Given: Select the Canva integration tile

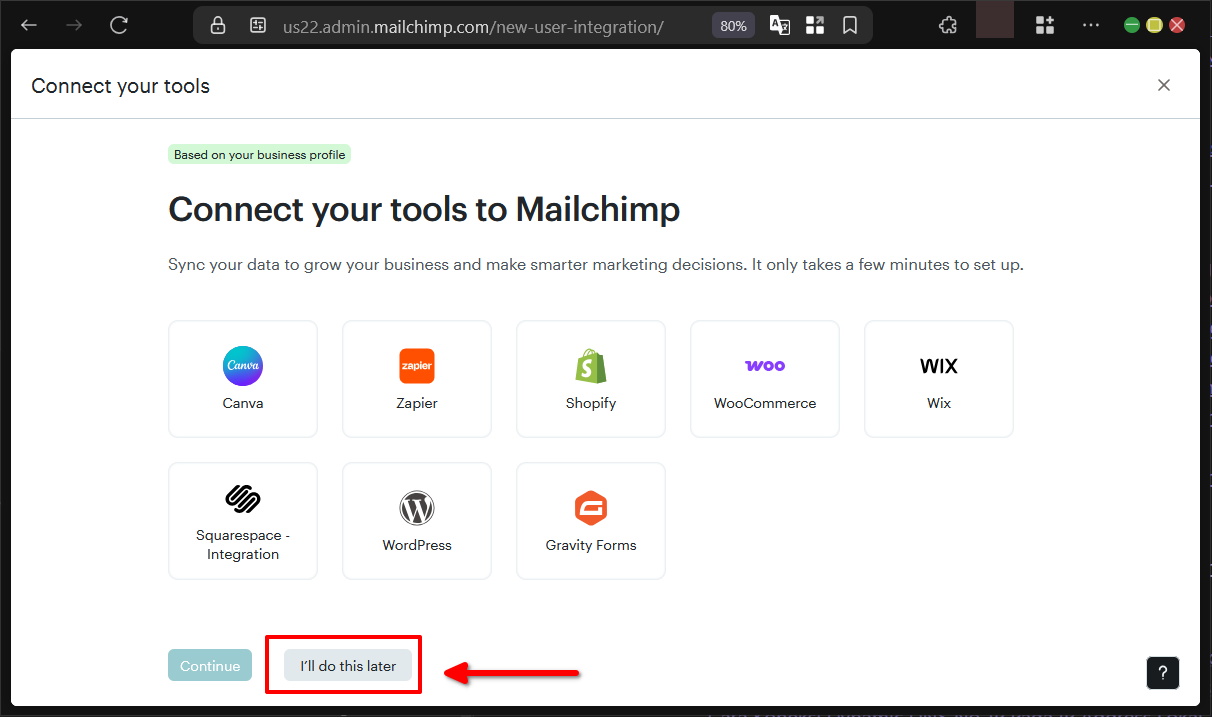Looking at the screenshot, I should [x=242, y=379].
